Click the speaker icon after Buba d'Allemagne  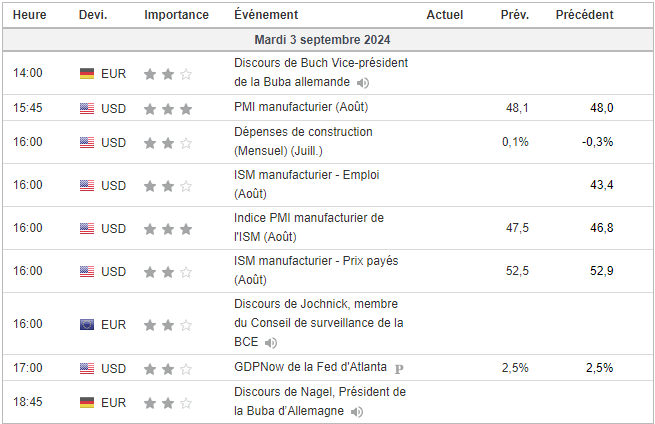coord(359,411)
